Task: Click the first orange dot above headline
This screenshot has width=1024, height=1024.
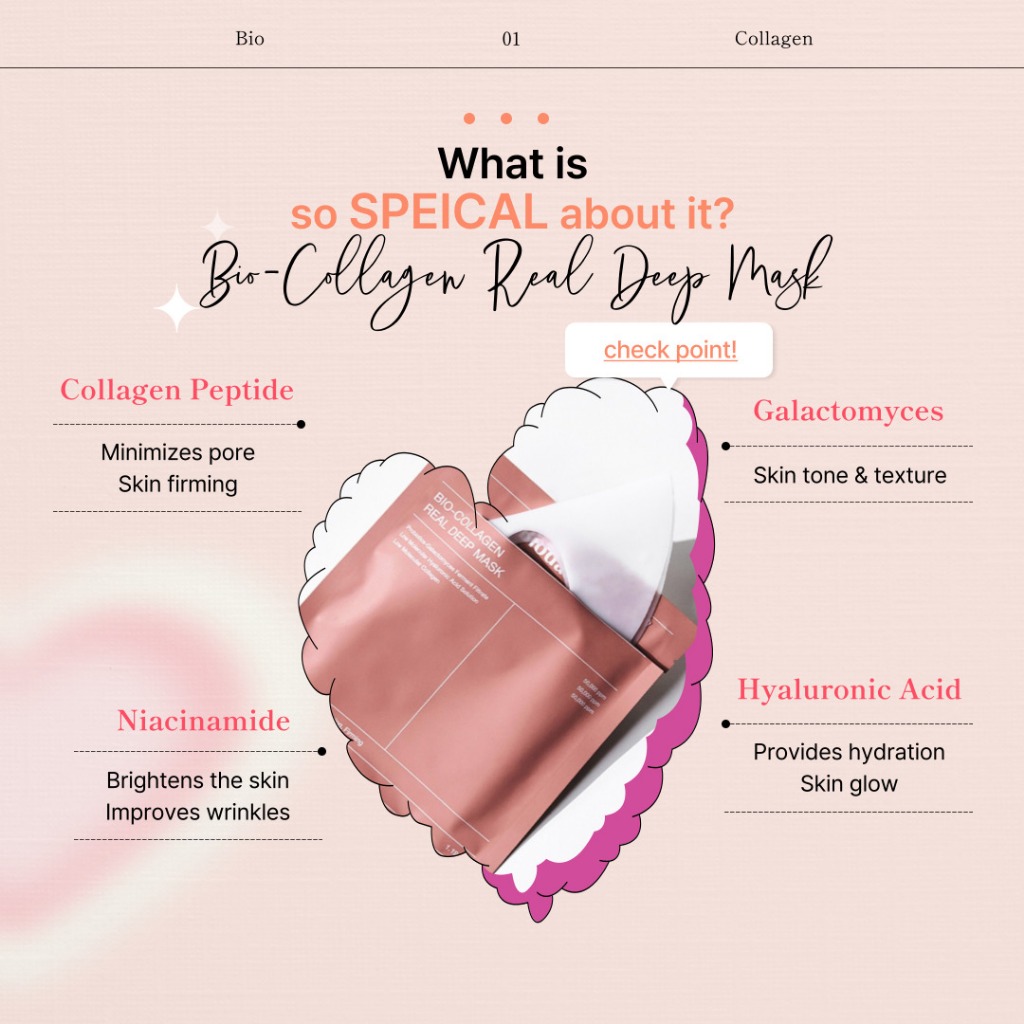Action: 469,118
